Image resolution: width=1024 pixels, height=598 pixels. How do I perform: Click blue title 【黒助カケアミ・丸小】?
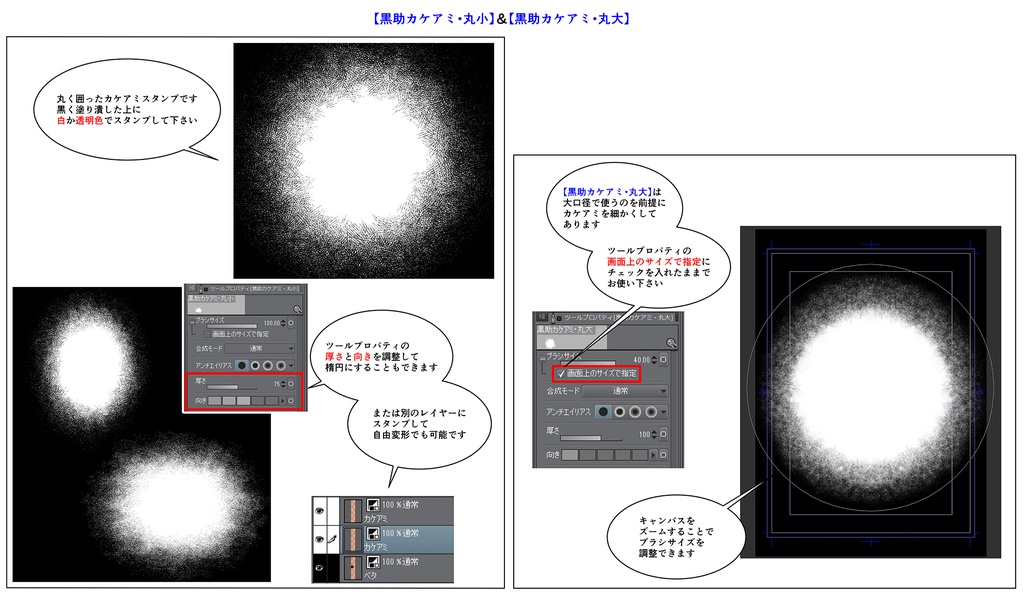click(434, 18)
